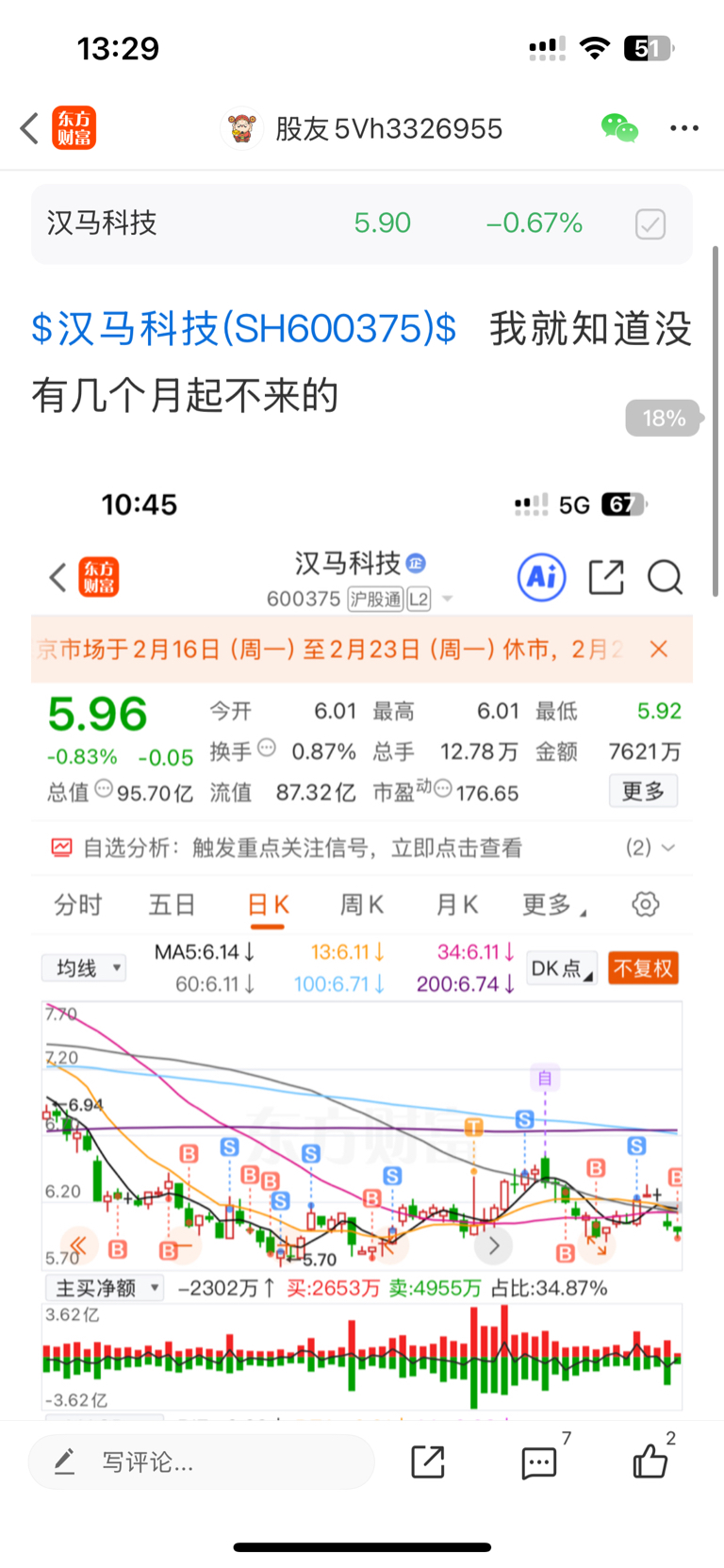Open the three-dot more options menu

point(684,128)
